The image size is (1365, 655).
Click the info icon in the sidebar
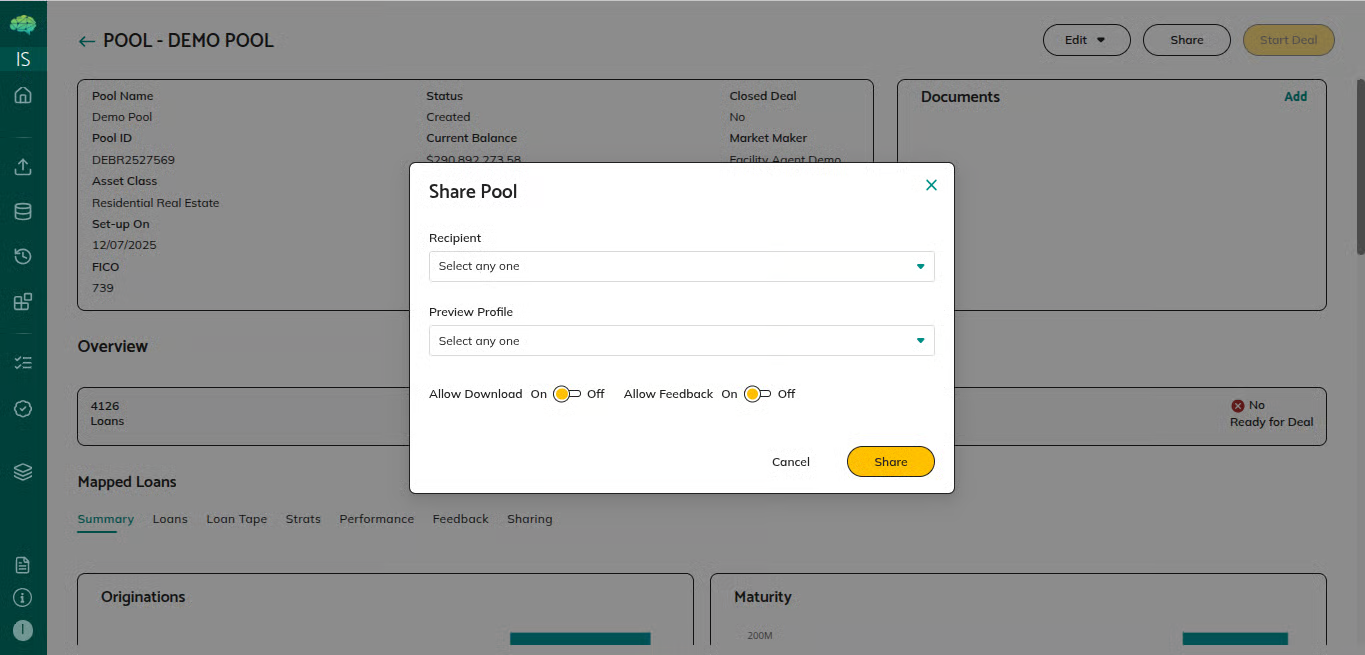(x=23, y=598)
